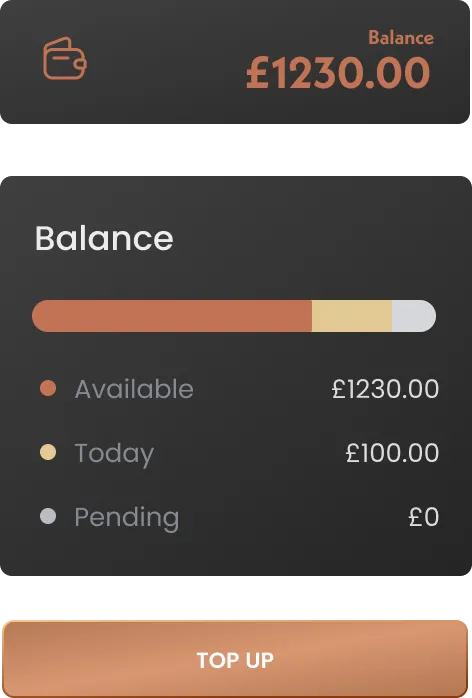Click the grey segment of the balance bar

[x=414, y=316]
